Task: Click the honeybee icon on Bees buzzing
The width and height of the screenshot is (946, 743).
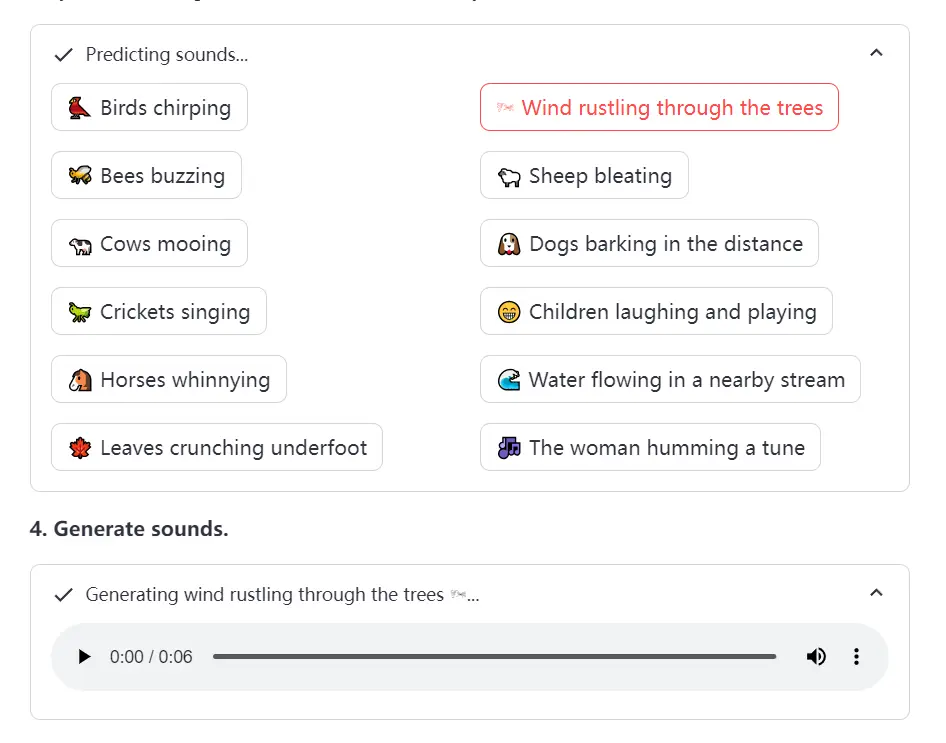Action: [81, 175]
